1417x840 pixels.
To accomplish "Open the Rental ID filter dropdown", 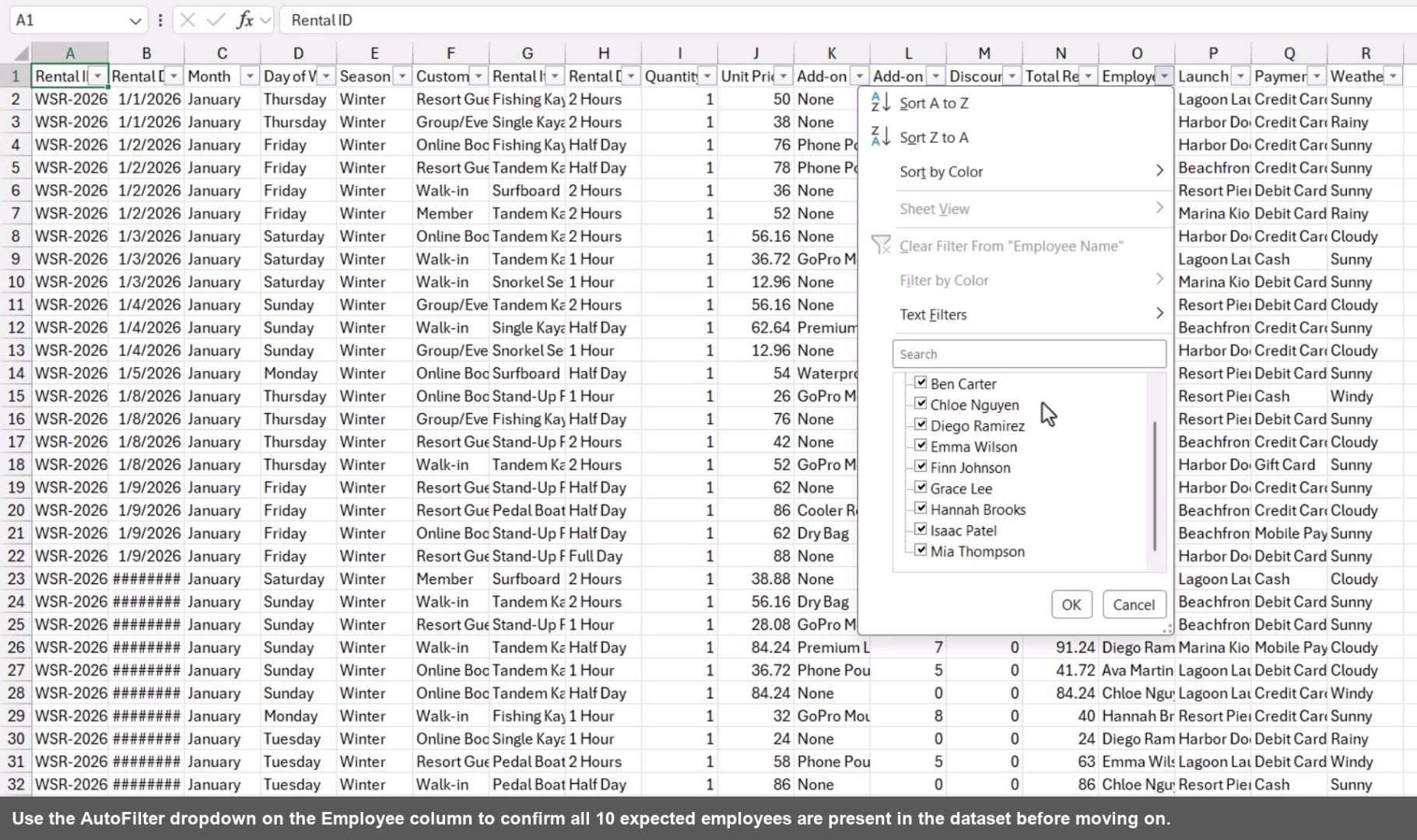I will (x=98, y=76).
